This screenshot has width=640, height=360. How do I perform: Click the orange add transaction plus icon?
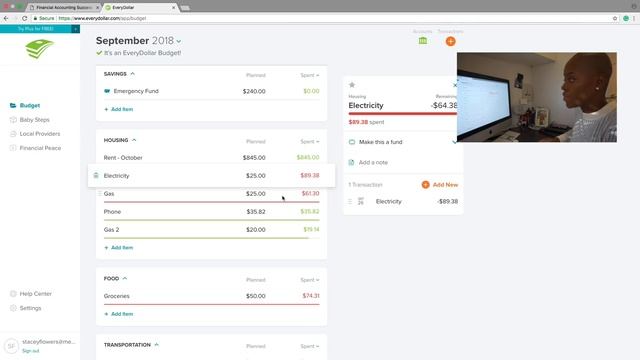click(x=450, y=41)
